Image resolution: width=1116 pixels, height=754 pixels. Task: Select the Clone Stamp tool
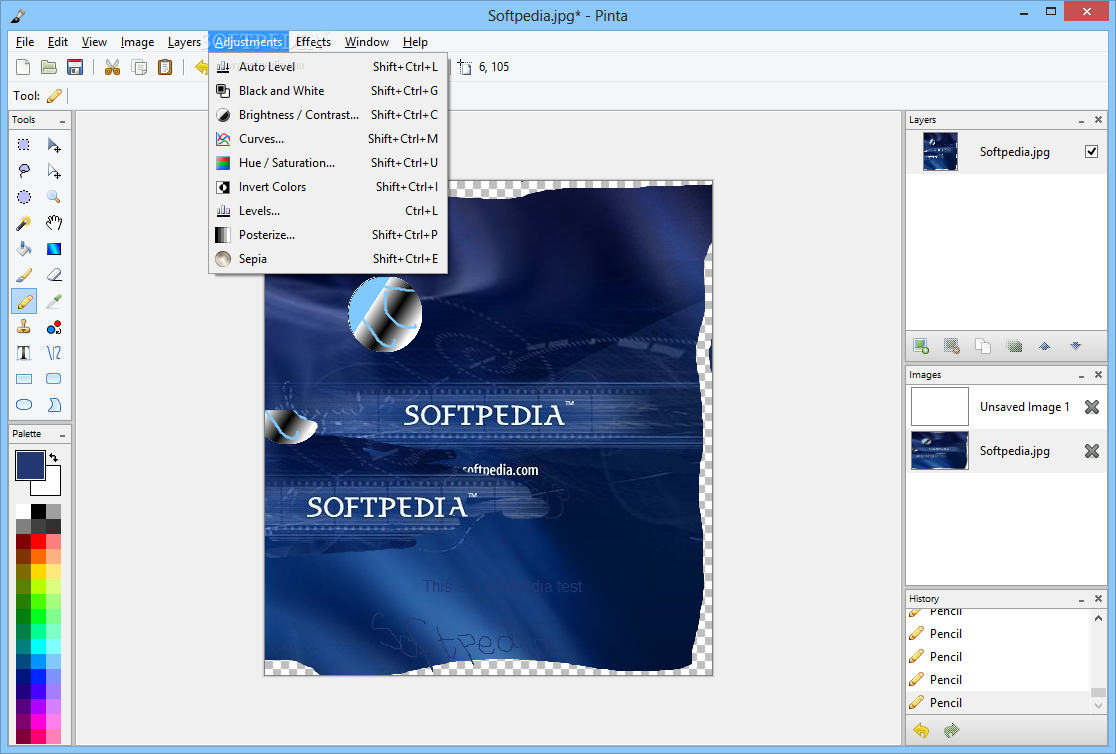23,327
